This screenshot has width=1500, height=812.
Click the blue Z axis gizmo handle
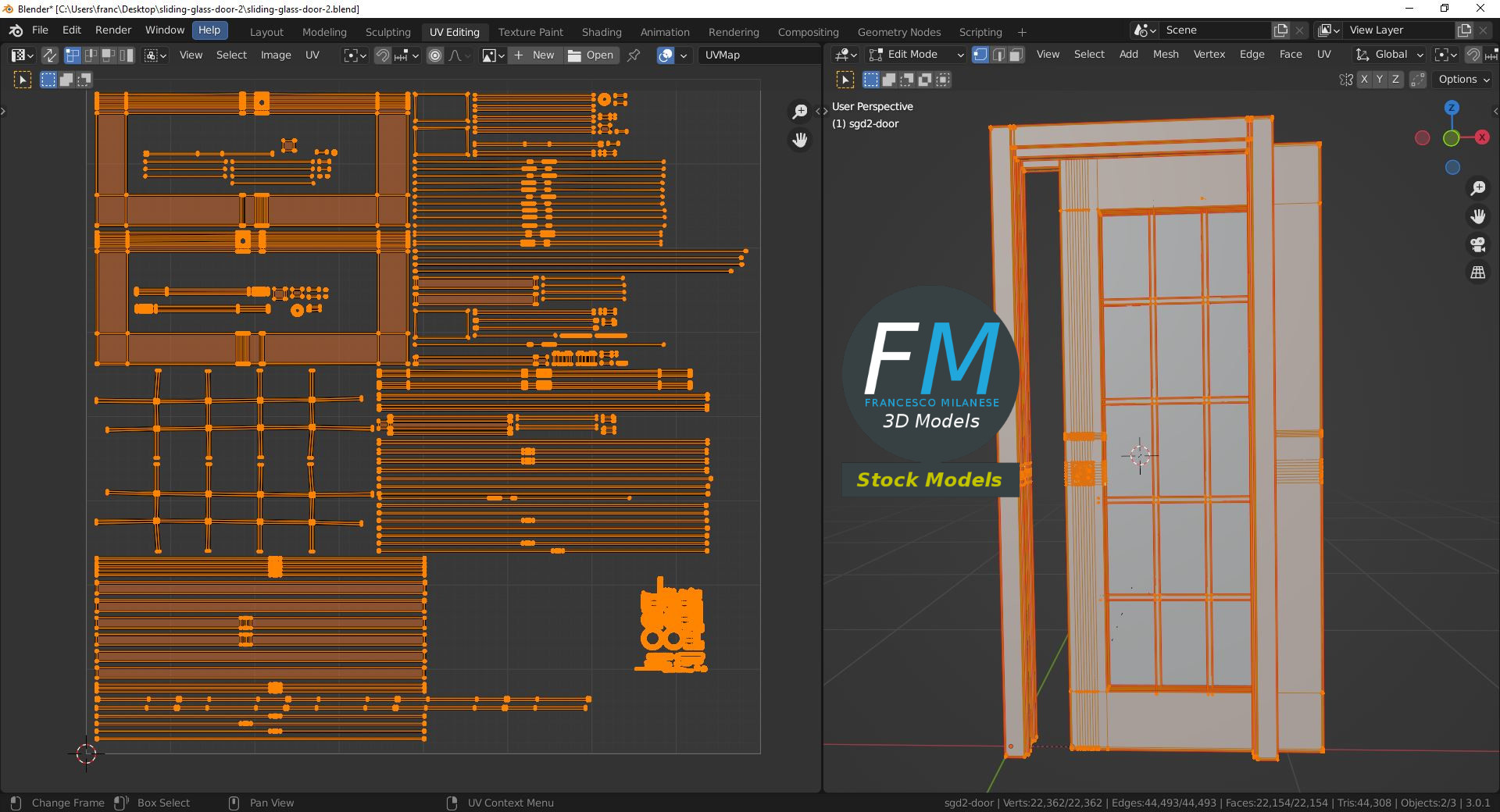tap(1452, 108)
